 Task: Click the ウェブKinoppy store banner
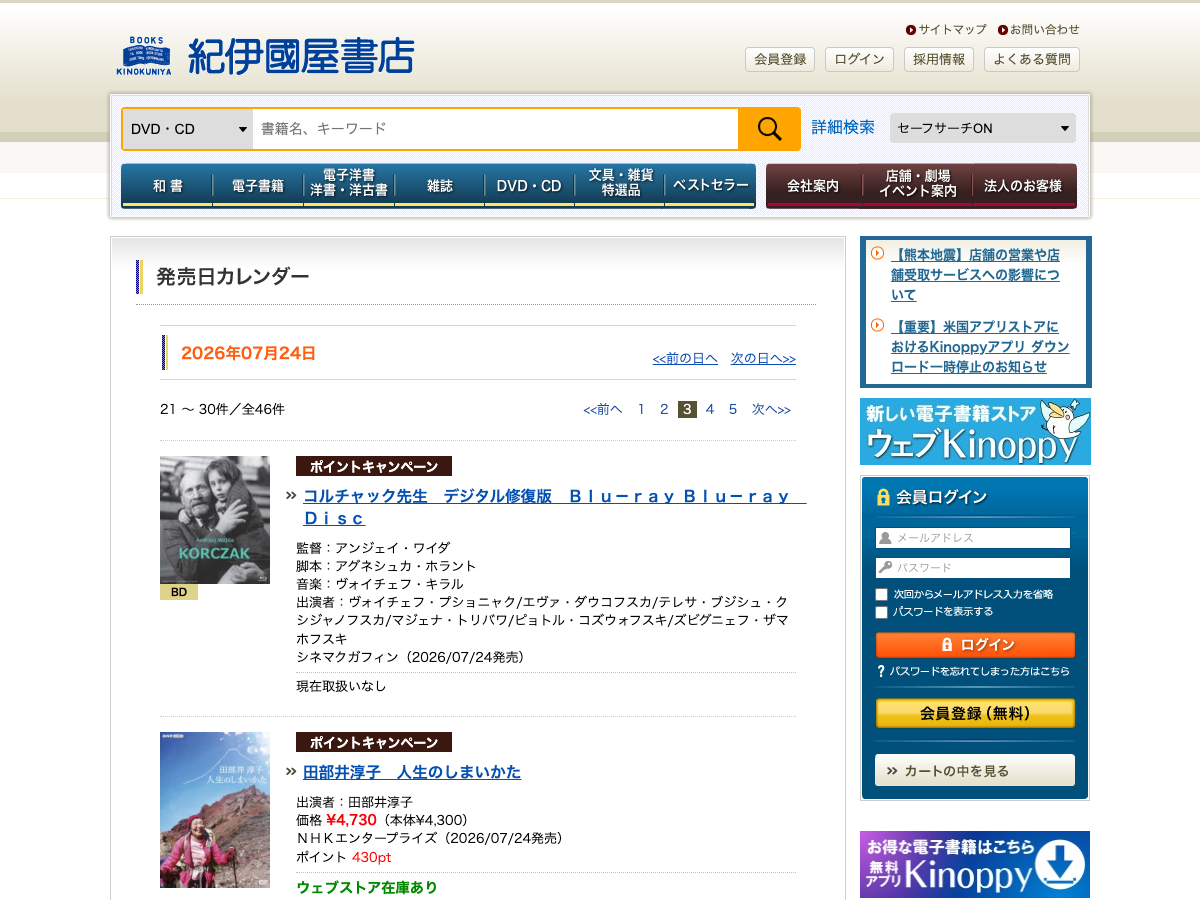point(975,431)
